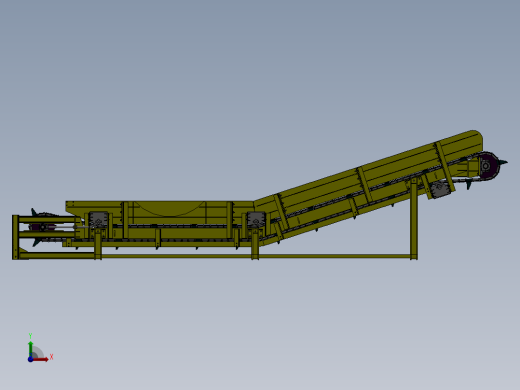Select the tall vertical support leg under incline
The width and height of the screenshot is (520, 390).
point(413,219)
